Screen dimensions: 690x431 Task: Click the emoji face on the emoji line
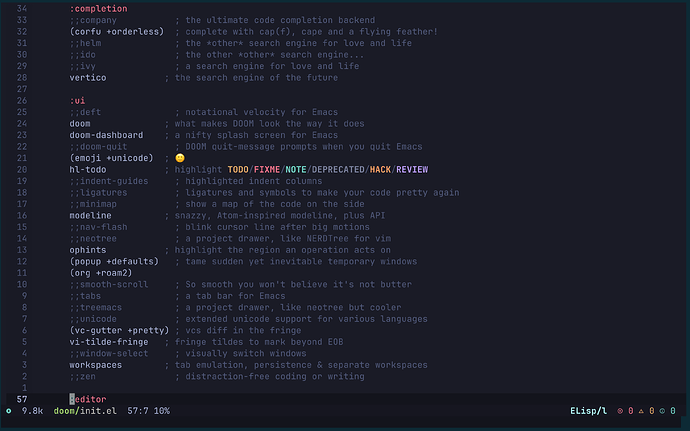click(180, 158)
